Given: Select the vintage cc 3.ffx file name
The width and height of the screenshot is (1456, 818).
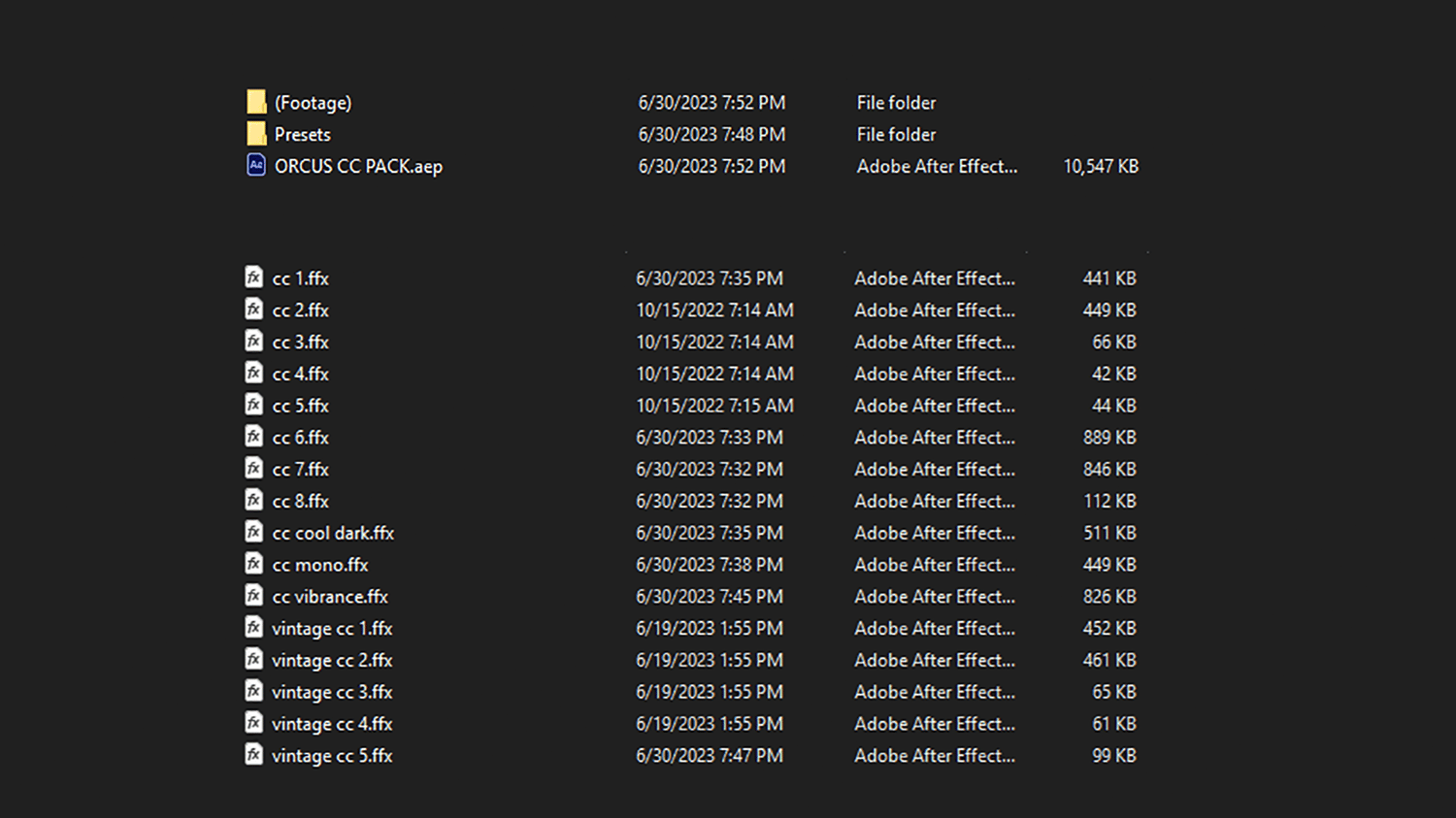Looking at the screenshot, I should coord(332,693).
